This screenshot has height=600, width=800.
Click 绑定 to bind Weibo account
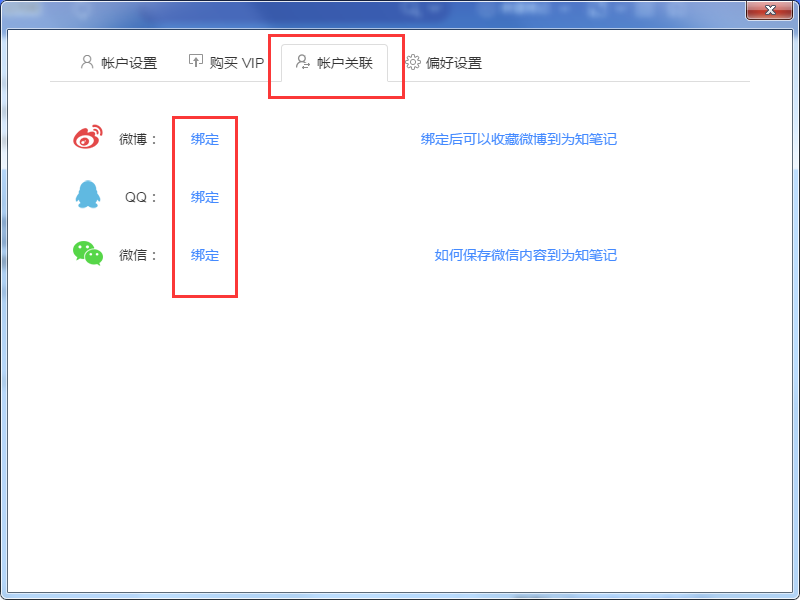pos(203,139)
